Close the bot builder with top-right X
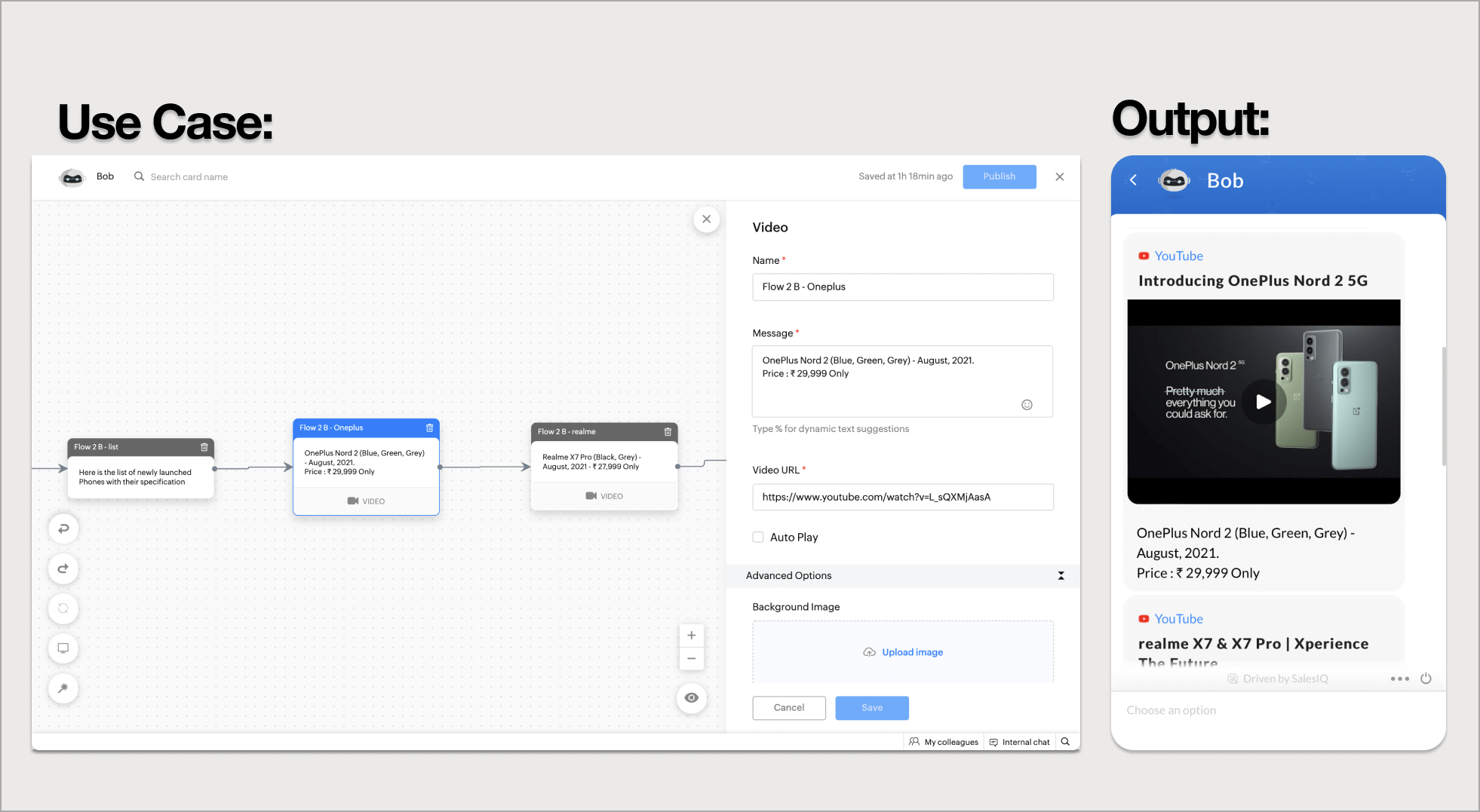Image resolution: width=1480 pixels, height=812 pixels. pyautogui.click(x=1059, y=176)
